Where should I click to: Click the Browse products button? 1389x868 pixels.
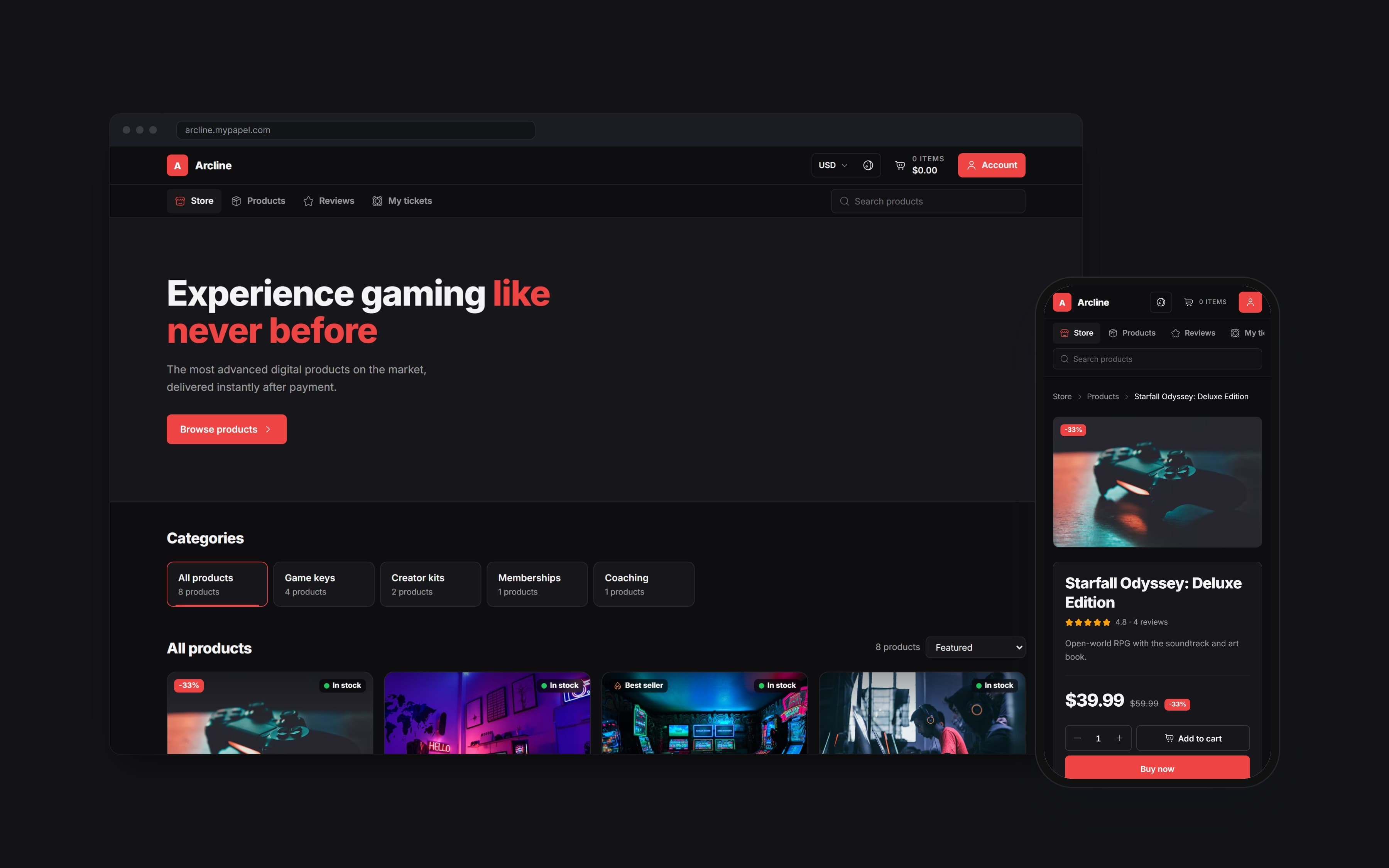click(x=227, y=429)
